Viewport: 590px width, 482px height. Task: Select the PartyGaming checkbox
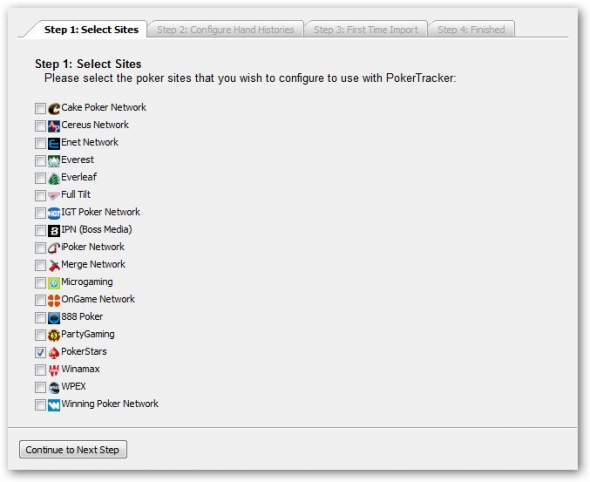pyautogui.click(x=40, y=335)
